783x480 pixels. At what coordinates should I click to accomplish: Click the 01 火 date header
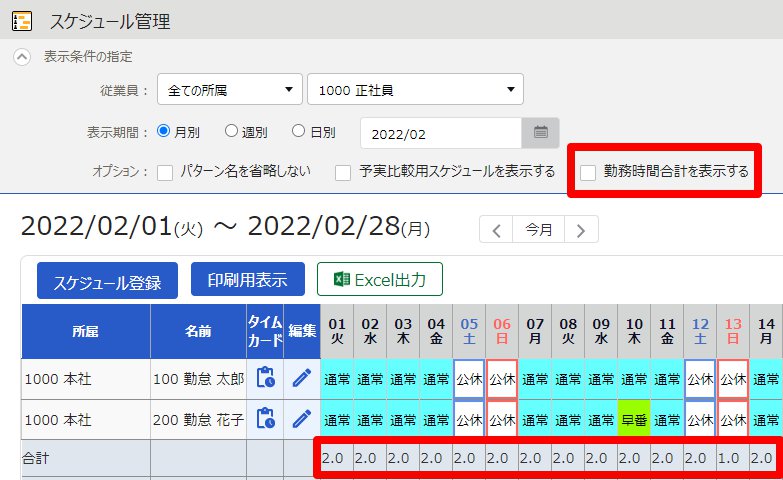click(337, 331)
